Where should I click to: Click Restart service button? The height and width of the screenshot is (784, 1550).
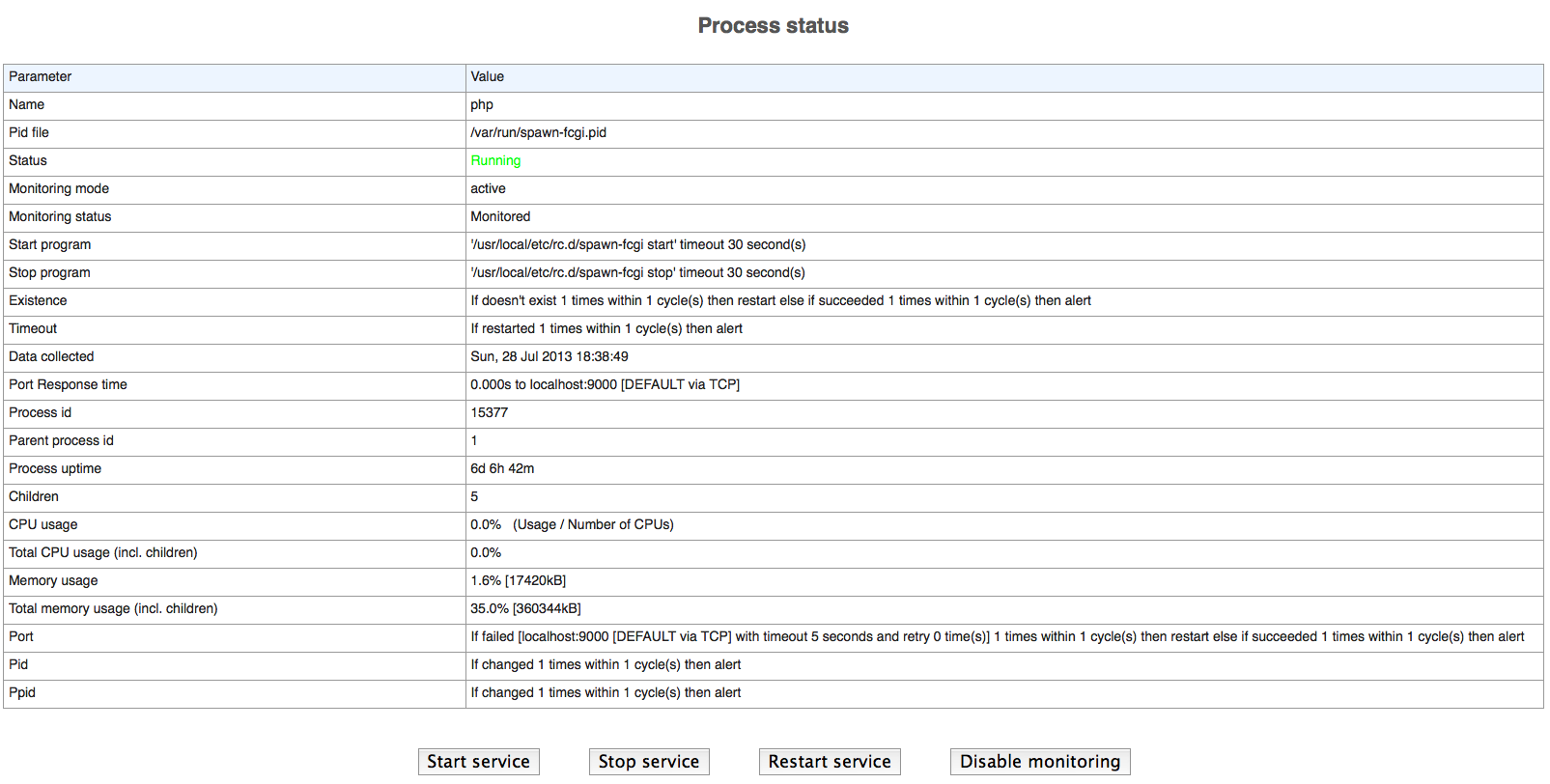click(829, 762)
